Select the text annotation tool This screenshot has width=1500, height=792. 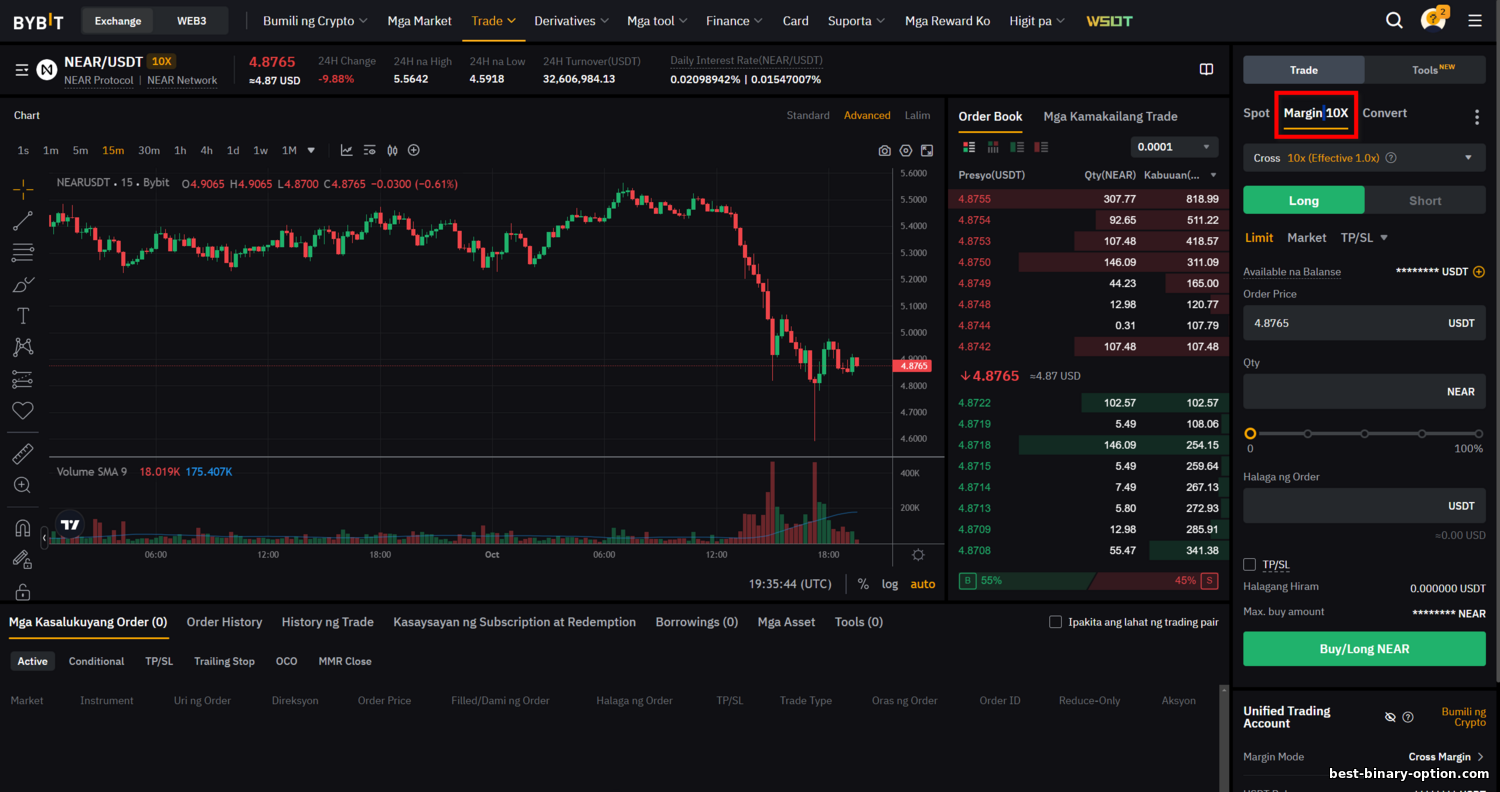pos(23,316)
